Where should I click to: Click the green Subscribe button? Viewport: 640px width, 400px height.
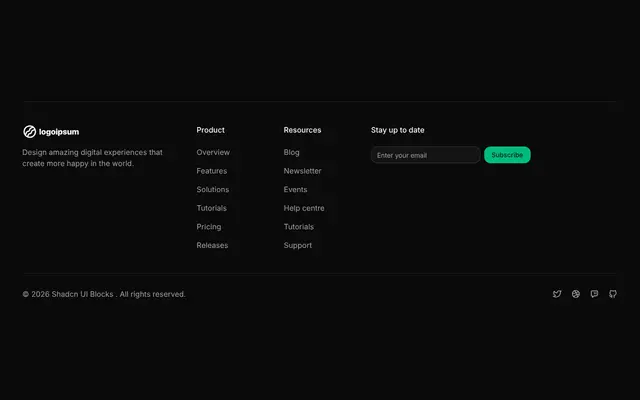pos(507,155)
